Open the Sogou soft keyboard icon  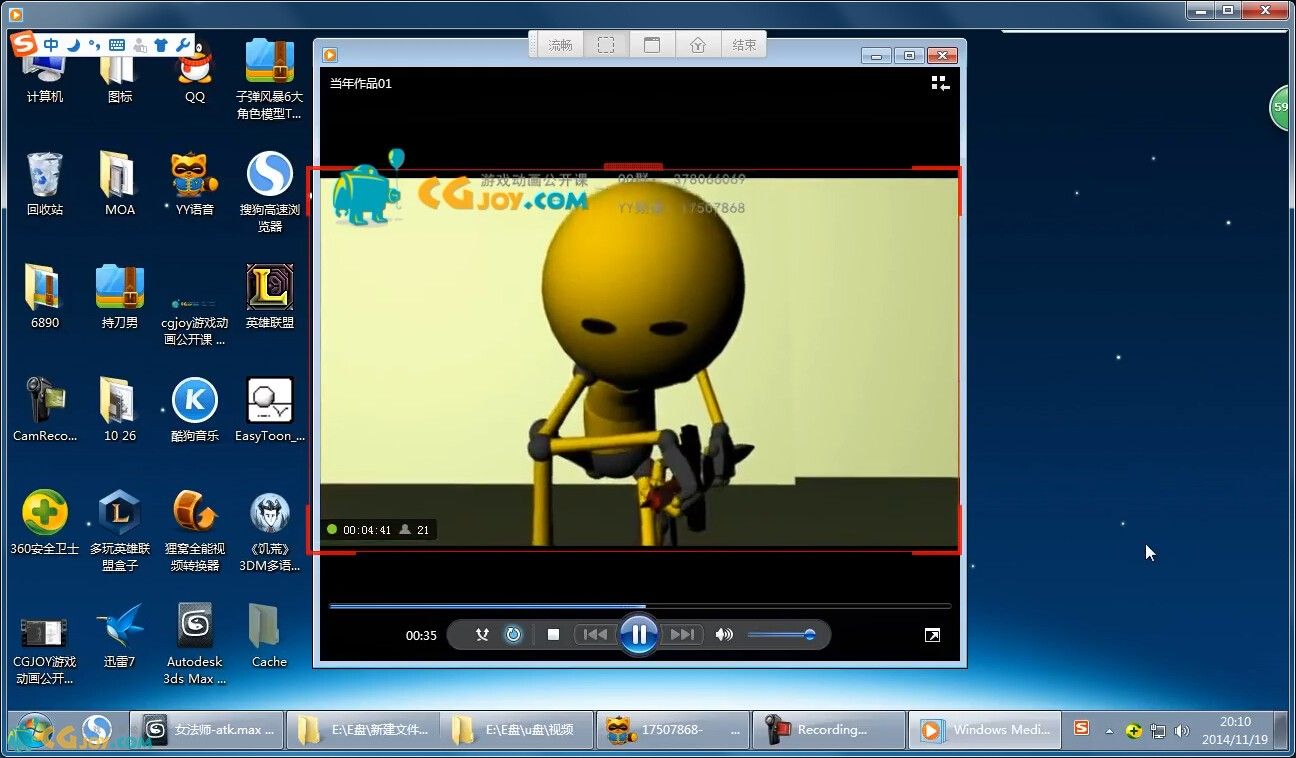click(x=117, y=45)
